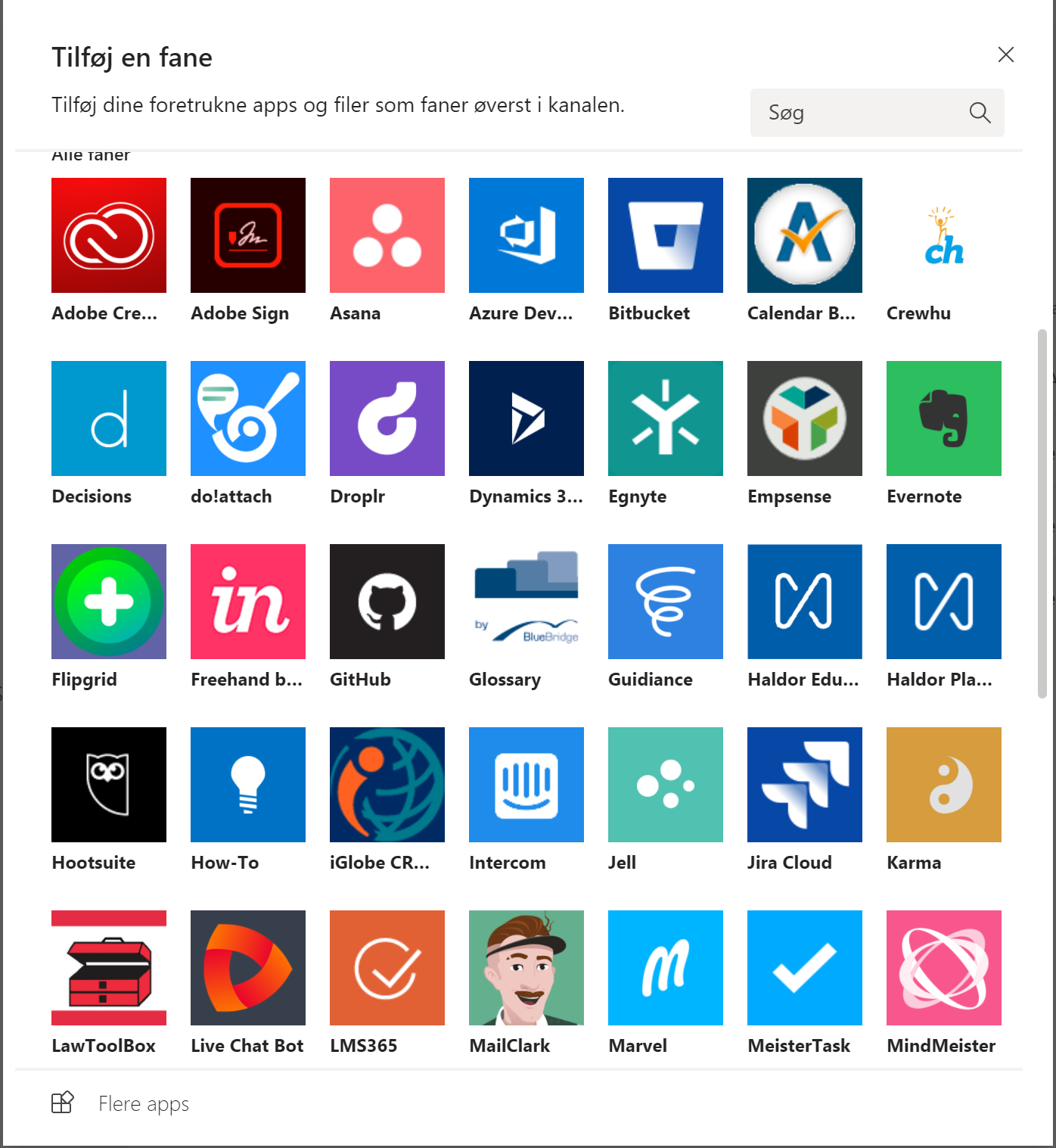This screenshot has height=1148, width=1056.
Task: Select the Glossary BlueBridge app icon
Action: coord(526,602)
